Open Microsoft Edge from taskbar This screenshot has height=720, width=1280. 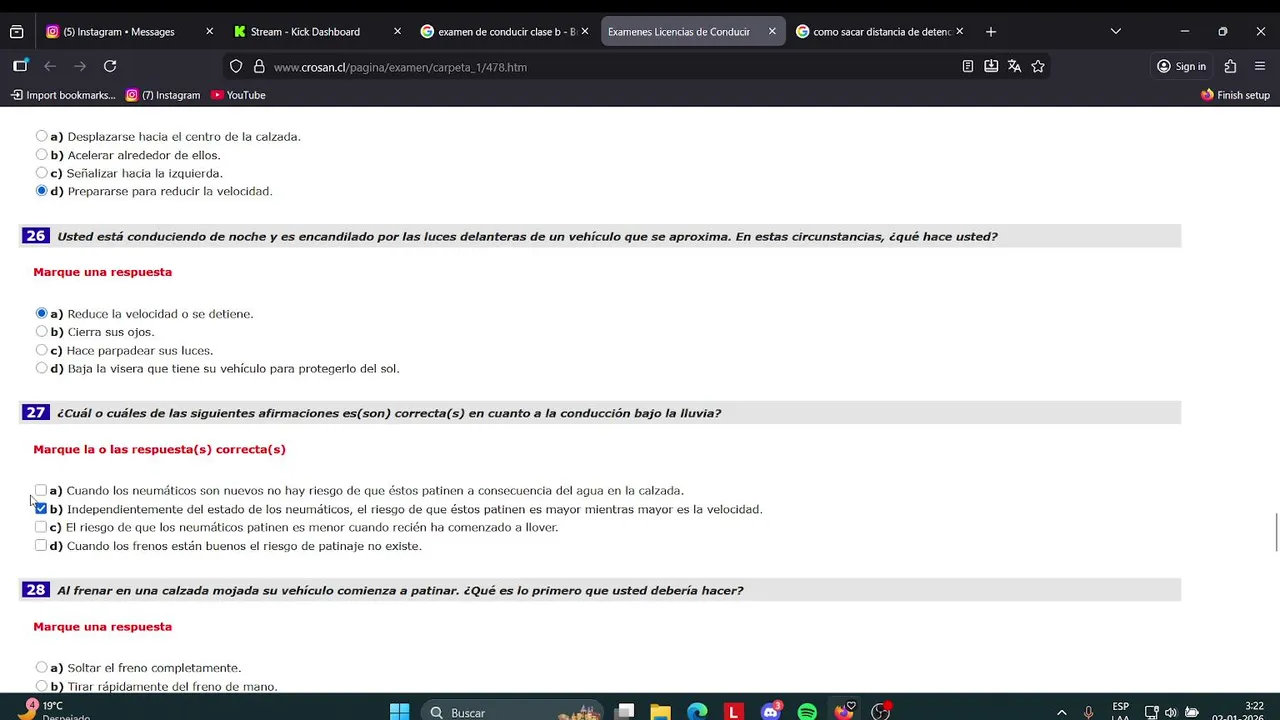697,712
